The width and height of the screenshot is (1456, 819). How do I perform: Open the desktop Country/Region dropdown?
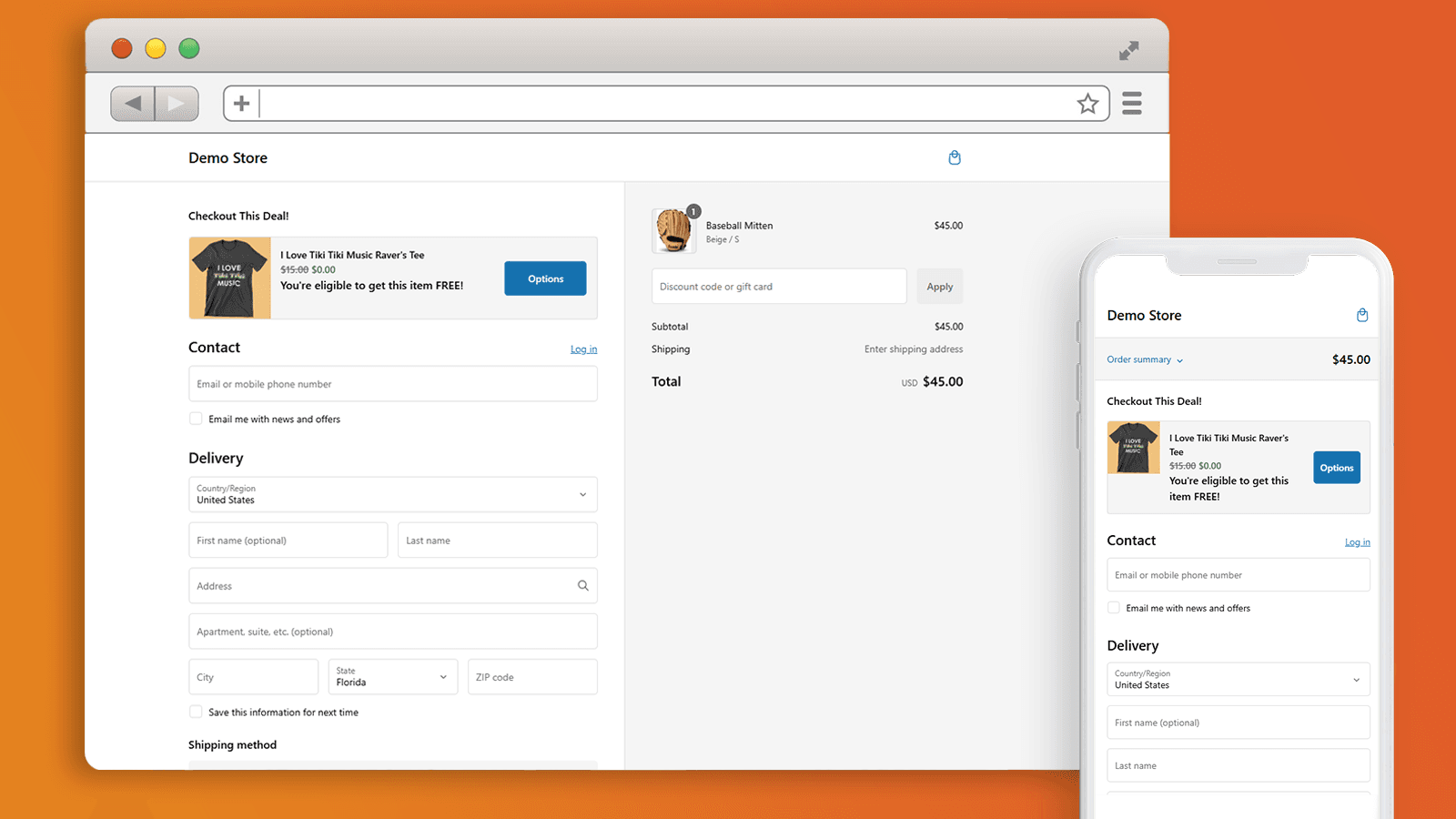[393, 495]
